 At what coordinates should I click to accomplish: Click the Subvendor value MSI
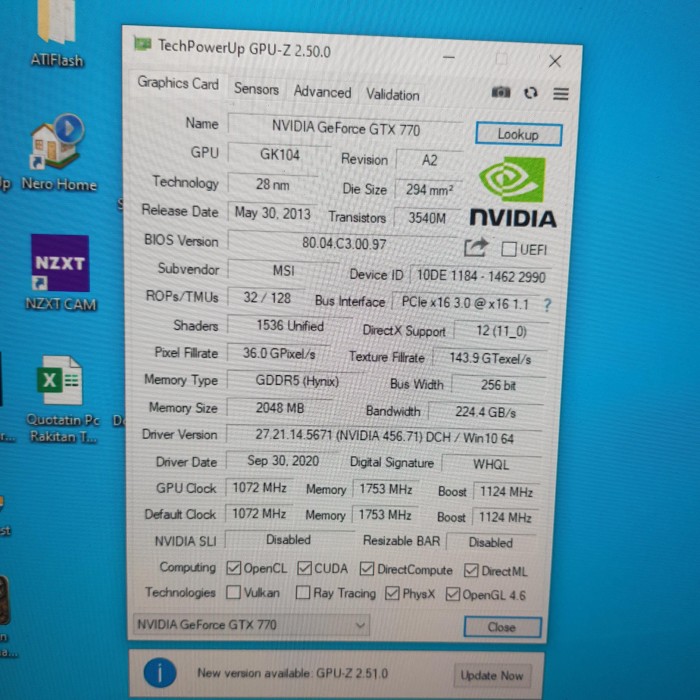point(284,270)
